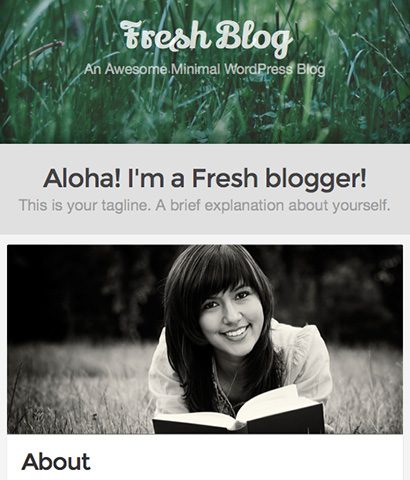Viewport: 410px width, 480px height.
Task: Click the word 'yourself.' in the tagline
Action: tap(361, 206)
